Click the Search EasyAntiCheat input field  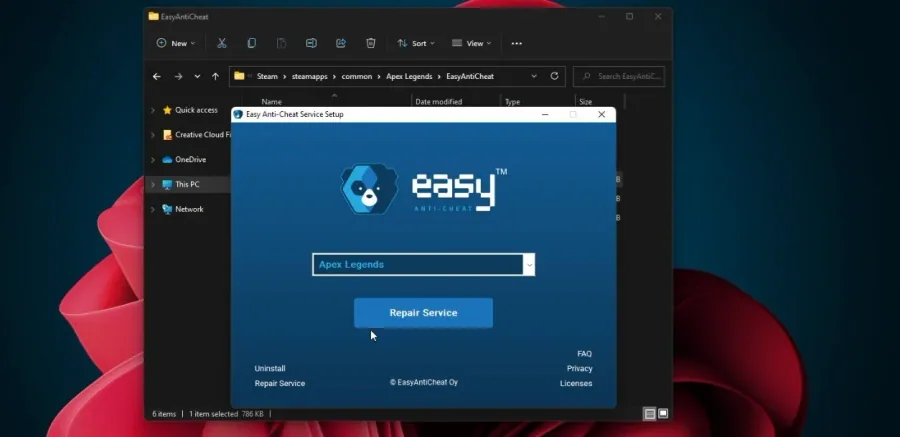coord(619,76)
